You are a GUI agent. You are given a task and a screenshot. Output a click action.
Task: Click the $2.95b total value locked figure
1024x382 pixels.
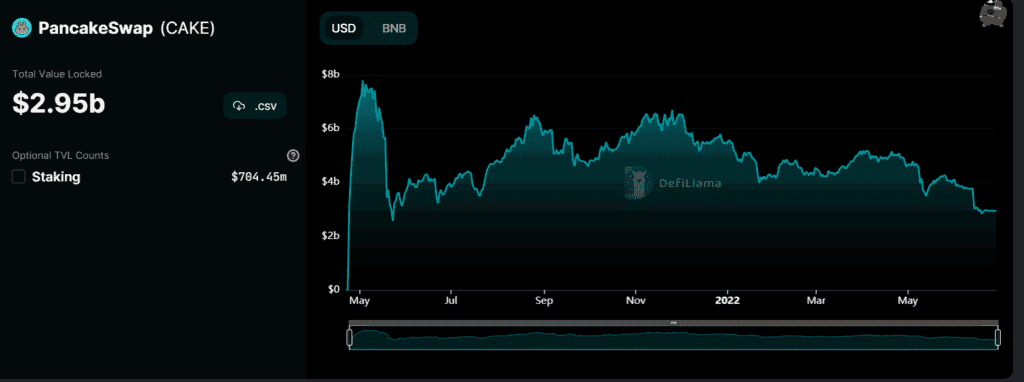coord(59,104)
